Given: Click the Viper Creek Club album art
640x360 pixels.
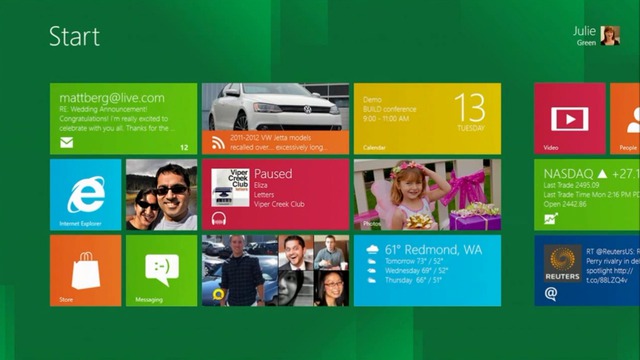Looking at the screenshot, I should click(230, 188).
